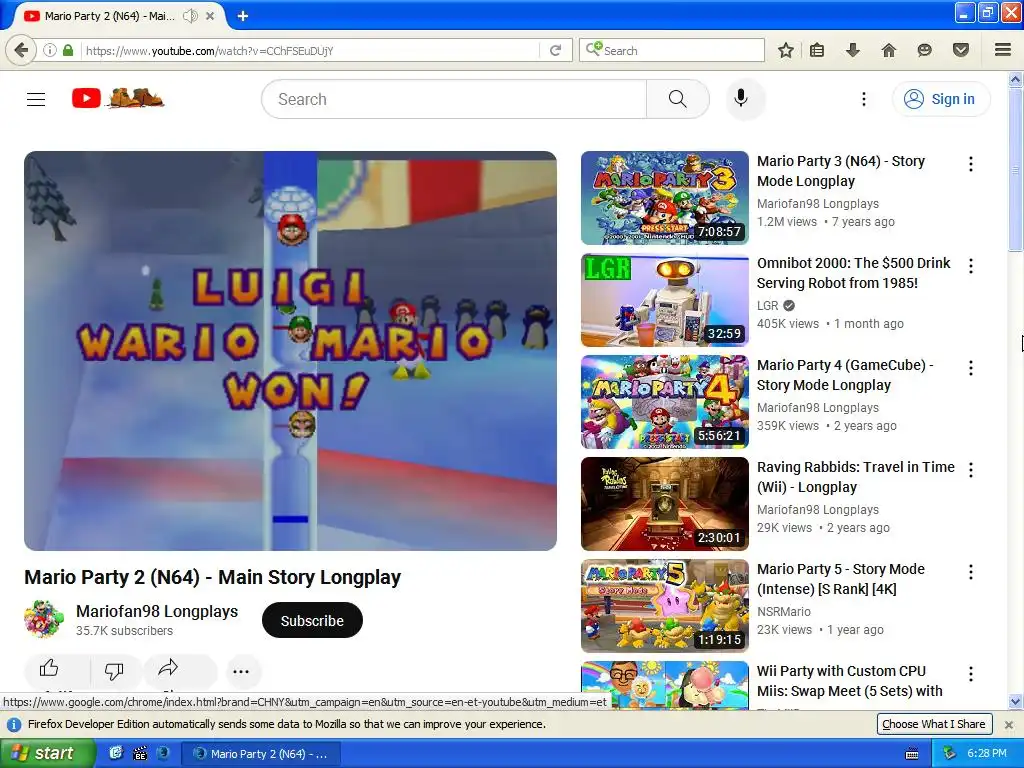Go to YouTube home via logo
The width and height of the screenshot is (1024, 768).
pos(118,99)
